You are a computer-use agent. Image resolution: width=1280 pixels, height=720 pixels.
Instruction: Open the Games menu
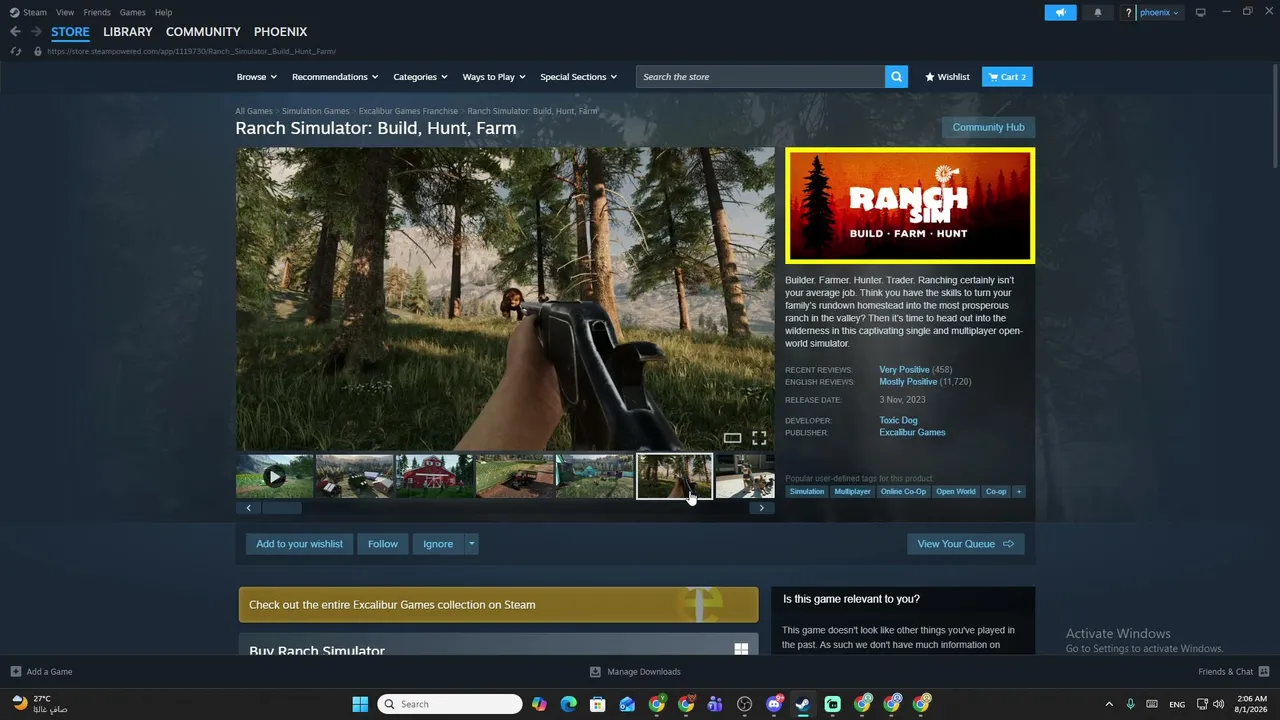[132, 12]
